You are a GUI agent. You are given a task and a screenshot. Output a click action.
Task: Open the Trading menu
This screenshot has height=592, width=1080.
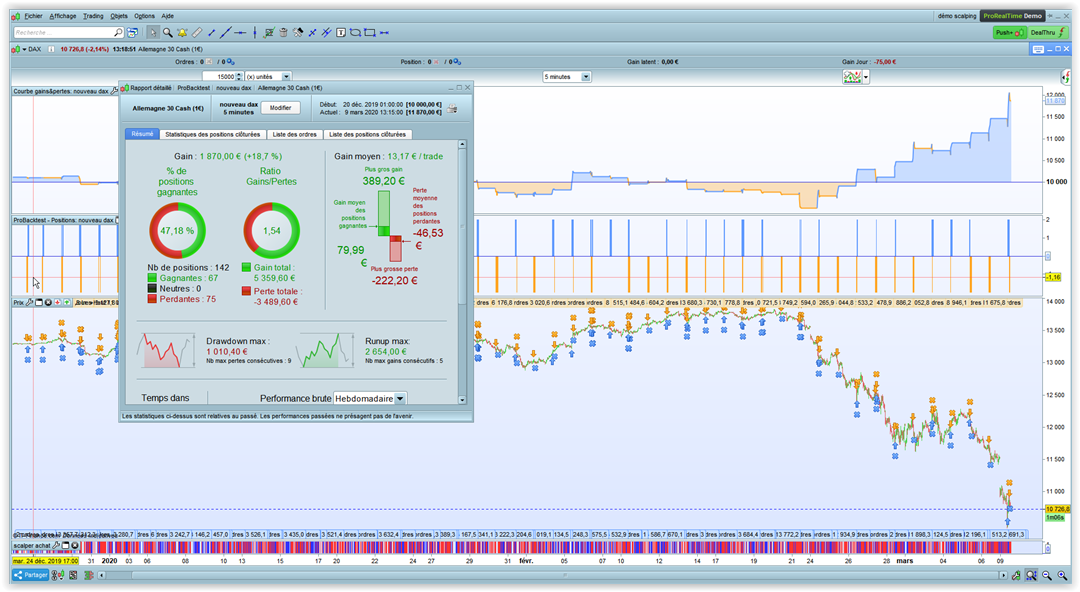(x=93, y=16)
